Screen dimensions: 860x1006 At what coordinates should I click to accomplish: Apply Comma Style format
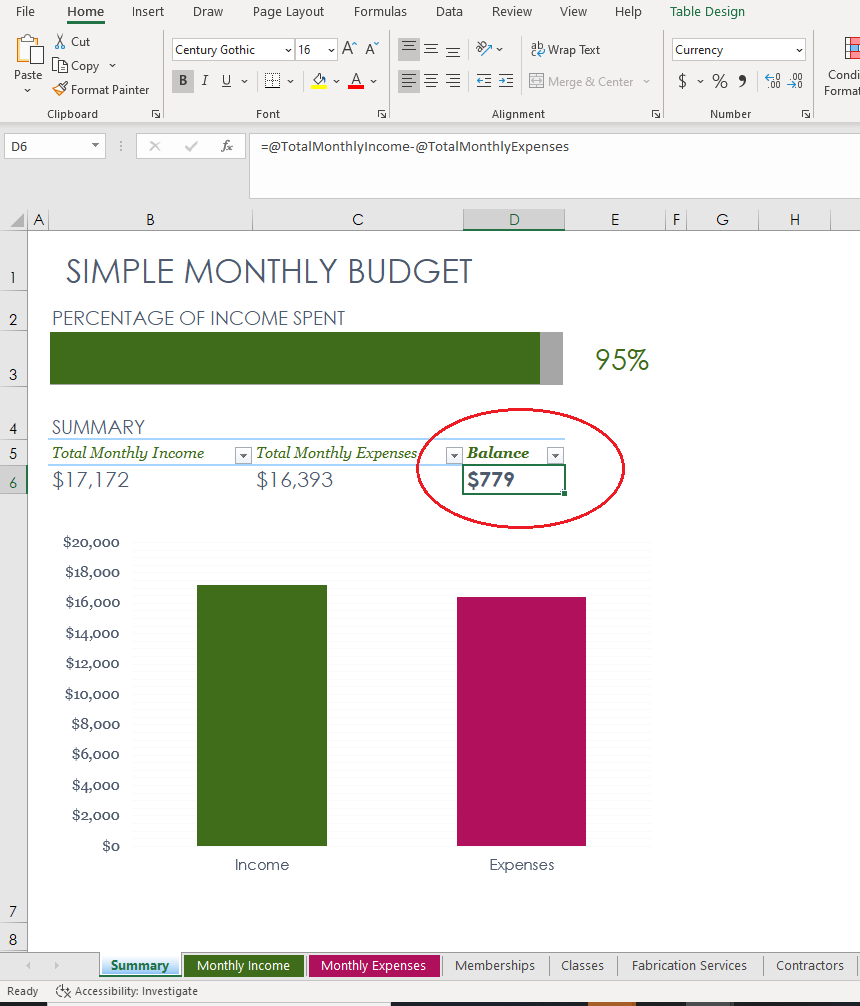click(743, 81)
